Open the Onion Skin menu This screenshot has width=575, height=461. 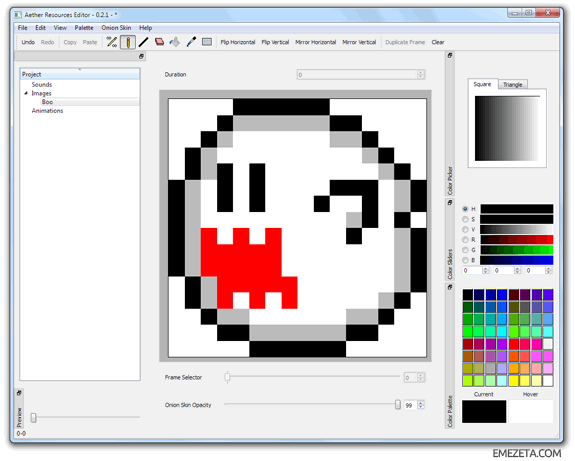(116, 28)
